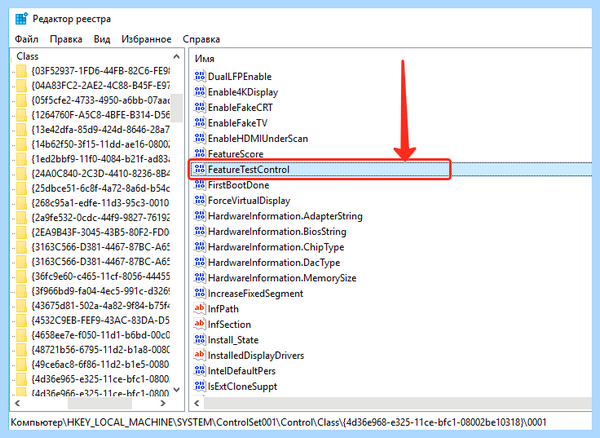Select the HardwareInformation.DacType value
Screen dimensions: 600x438
click(x=274, y=262)
